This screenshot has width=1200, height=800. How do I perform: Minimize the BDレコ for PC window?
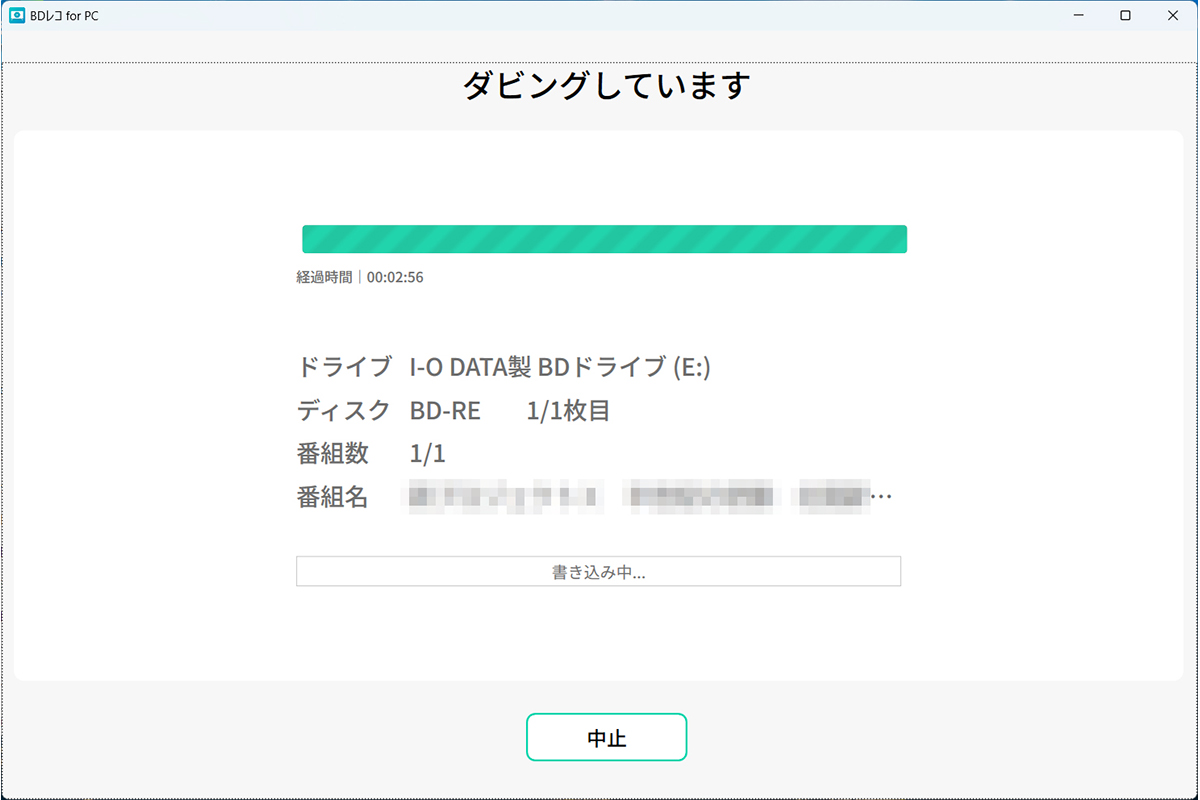pos(1078,15)
